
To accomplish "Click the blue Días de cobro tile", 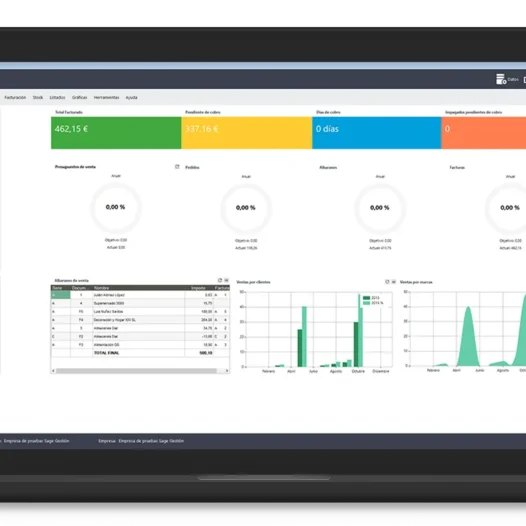I will [x=377, y=133].
